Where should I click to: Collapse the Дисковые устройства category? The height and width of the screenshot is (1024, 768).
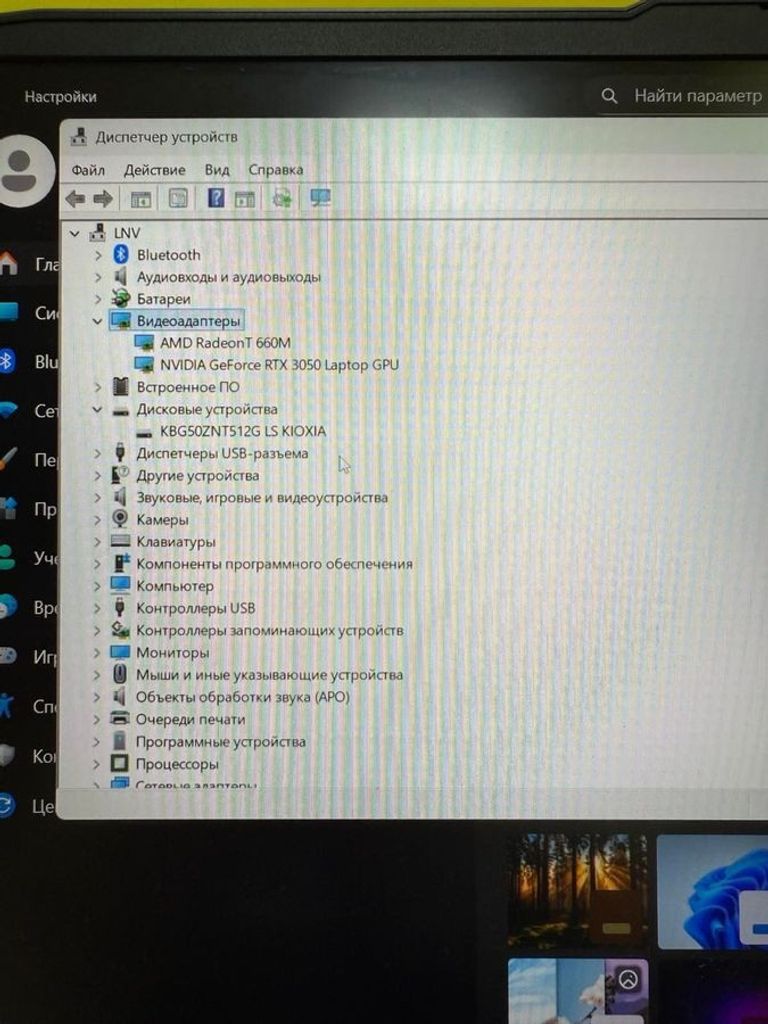(97, 409)
